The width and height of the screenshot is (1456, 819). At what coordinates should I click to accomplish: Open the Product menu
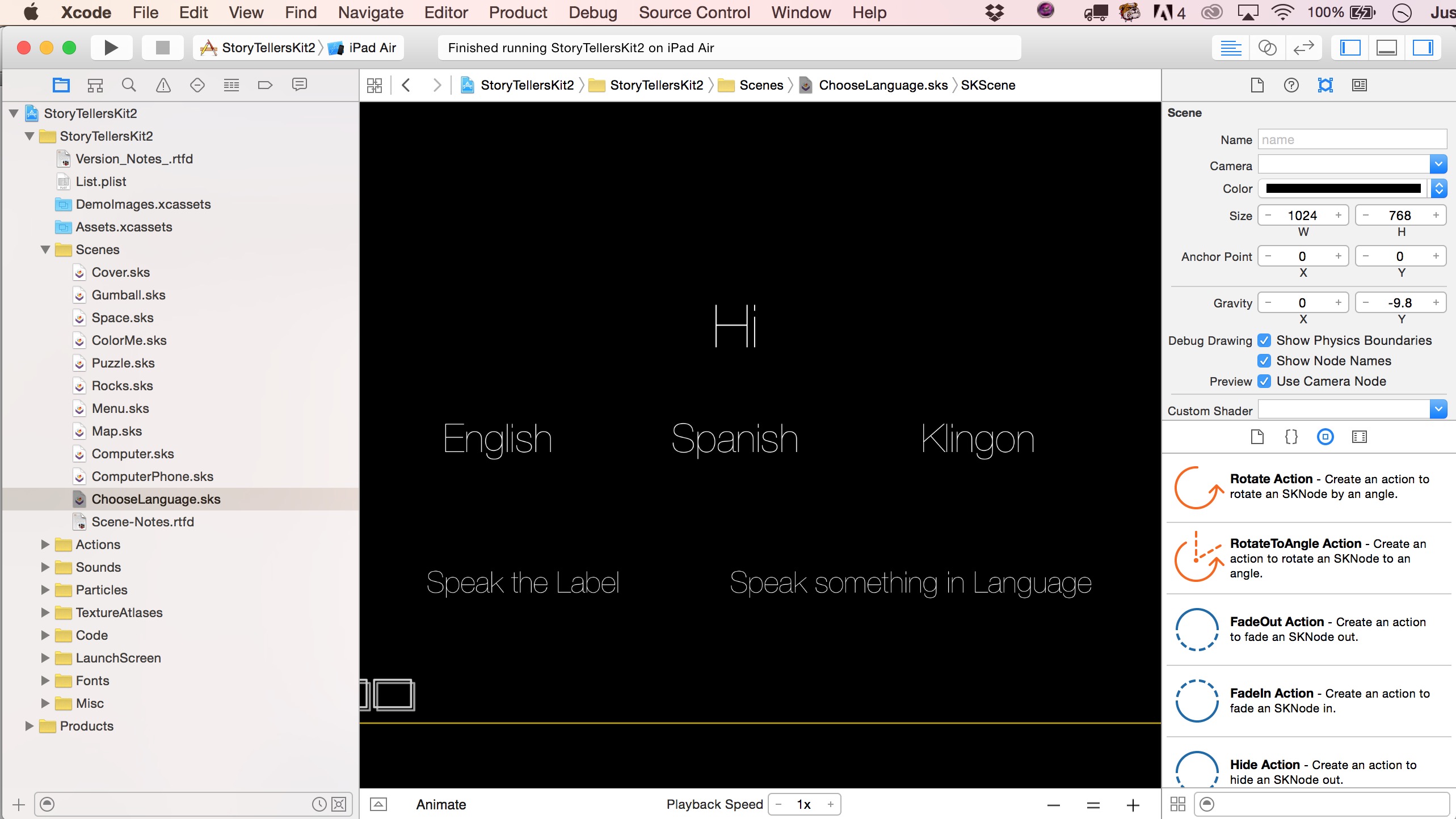tap(517, 12)
